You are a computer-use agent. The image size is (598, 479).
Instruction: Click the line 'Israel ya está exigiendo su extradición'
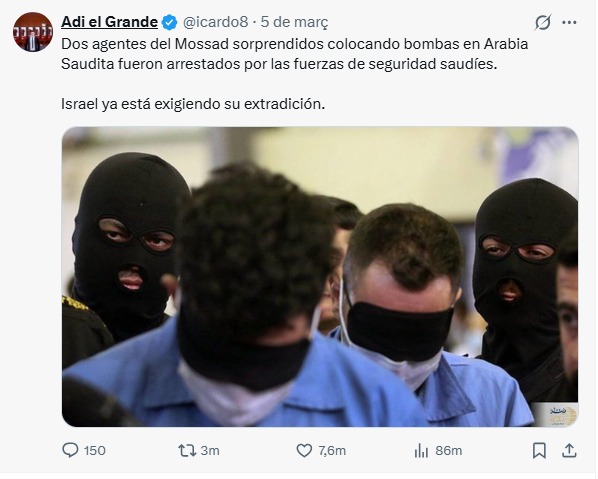(x=193, y=104)
